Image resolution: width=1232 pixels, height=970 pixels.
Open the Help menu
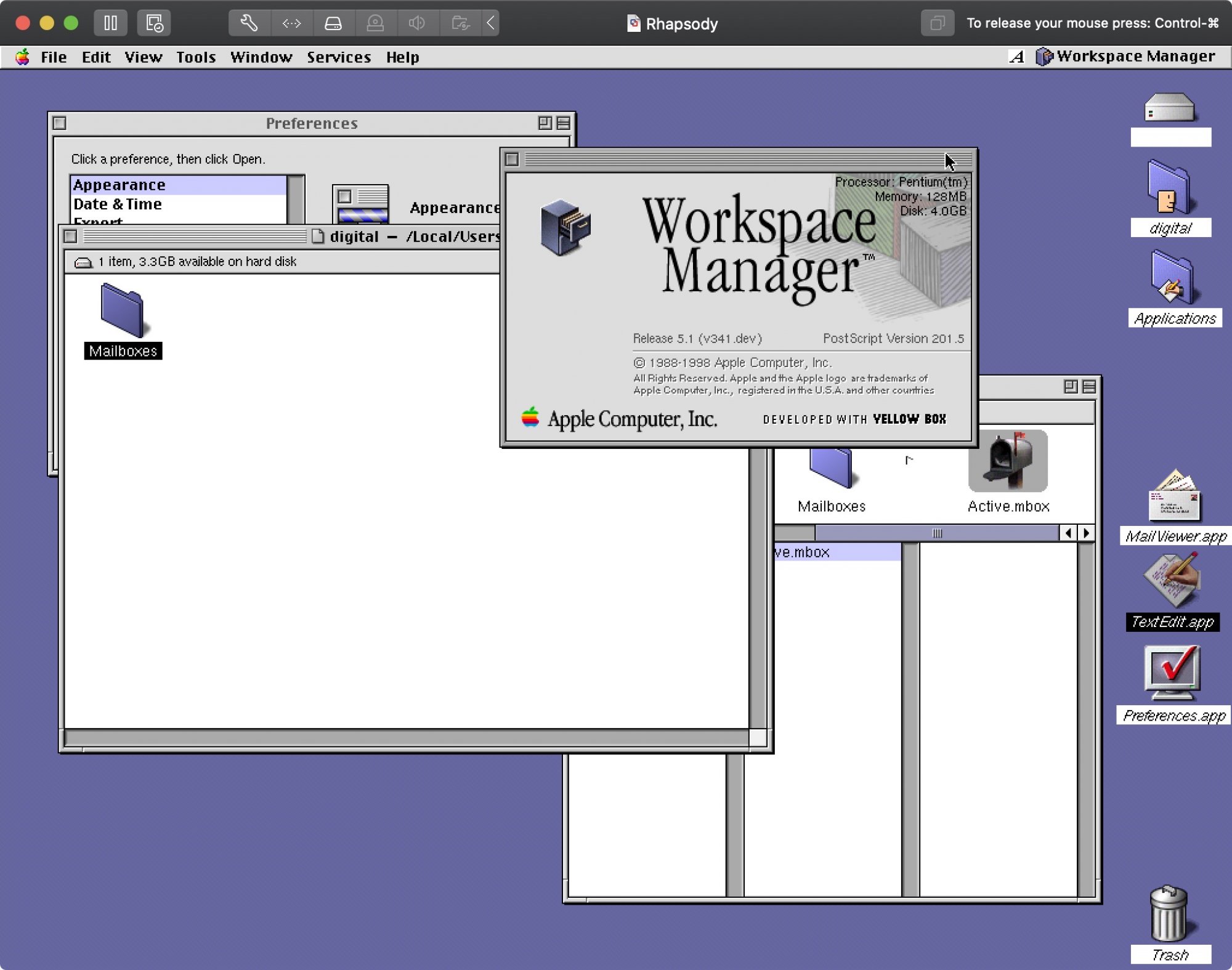(403, 57)
